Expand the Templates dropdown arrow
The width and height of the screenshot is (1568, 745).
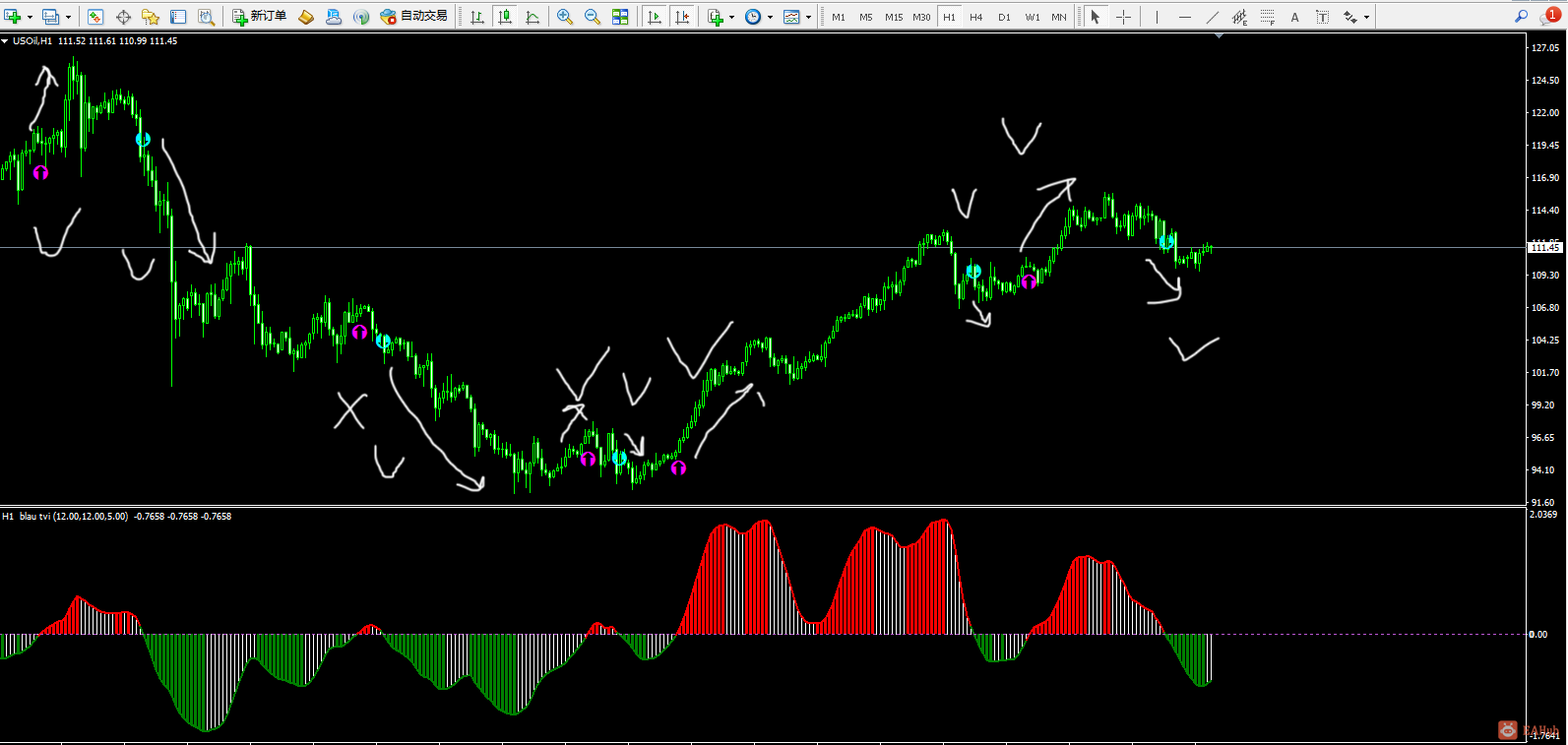(808, 17)
